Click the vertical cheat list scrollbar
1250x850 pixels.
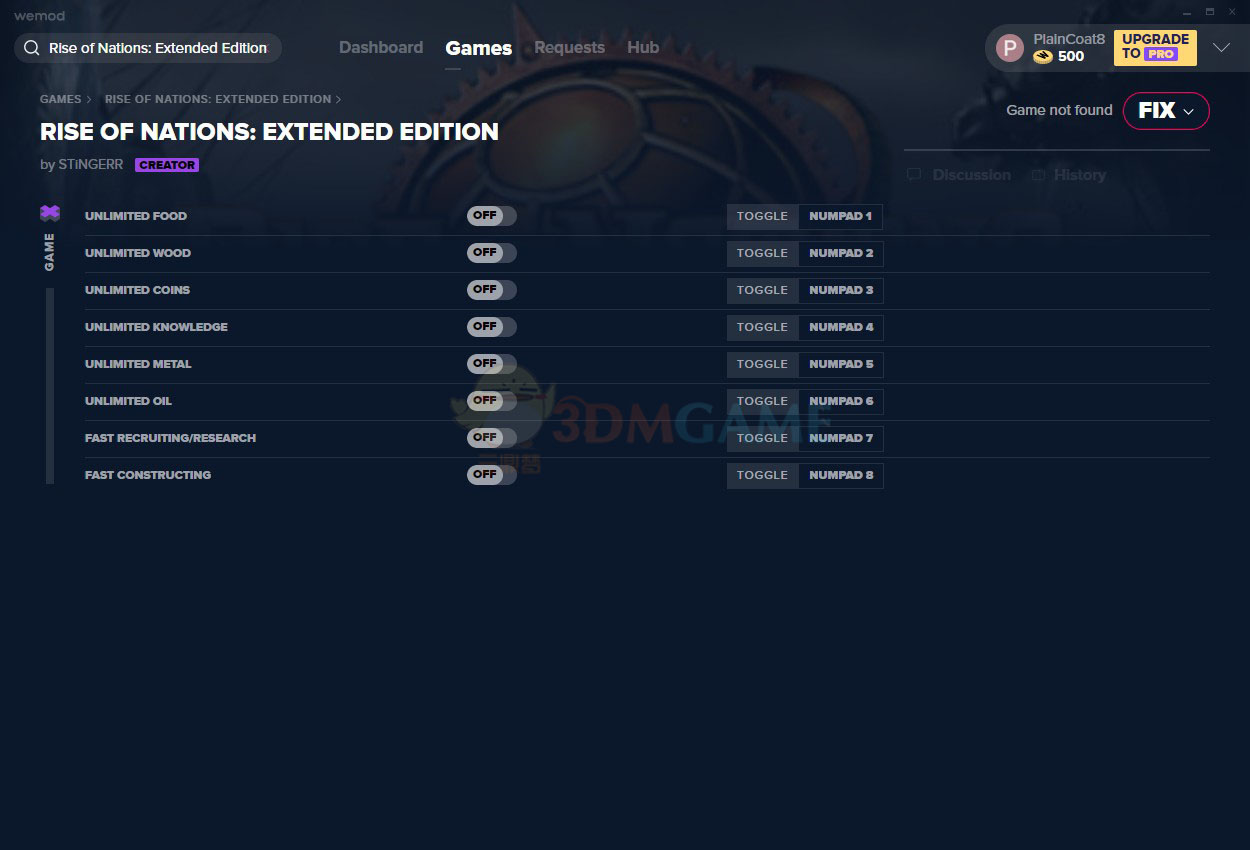pos(50,385)
